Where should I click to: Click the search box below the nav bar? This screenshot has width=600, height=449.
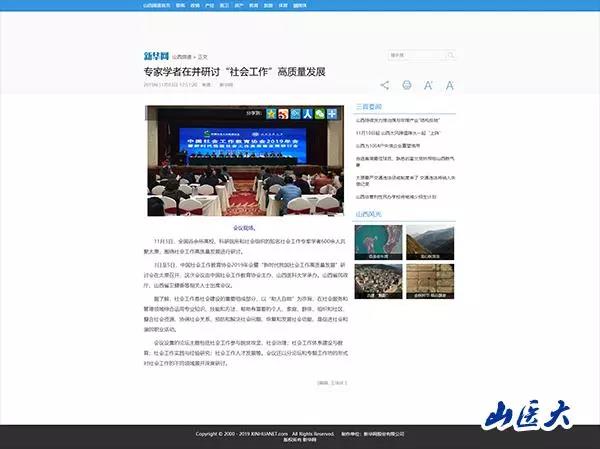410,55
